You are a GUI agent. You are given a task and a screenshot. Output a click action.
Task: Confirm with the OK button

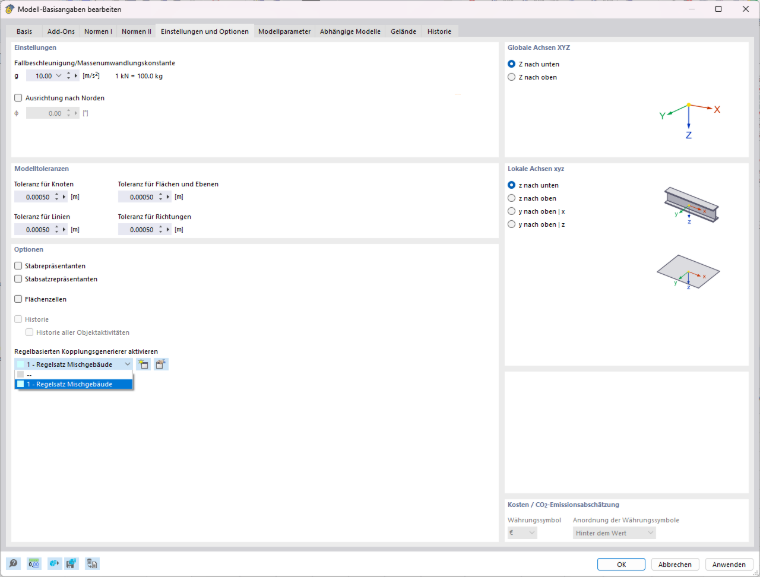coord(621,564)
